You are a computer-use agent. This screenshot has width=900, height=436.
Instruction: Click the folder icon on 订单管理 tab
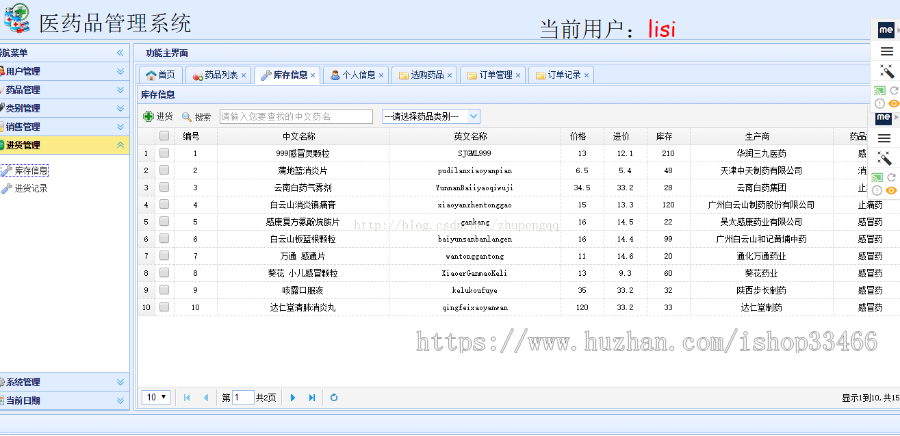click(x=472, y=75)
